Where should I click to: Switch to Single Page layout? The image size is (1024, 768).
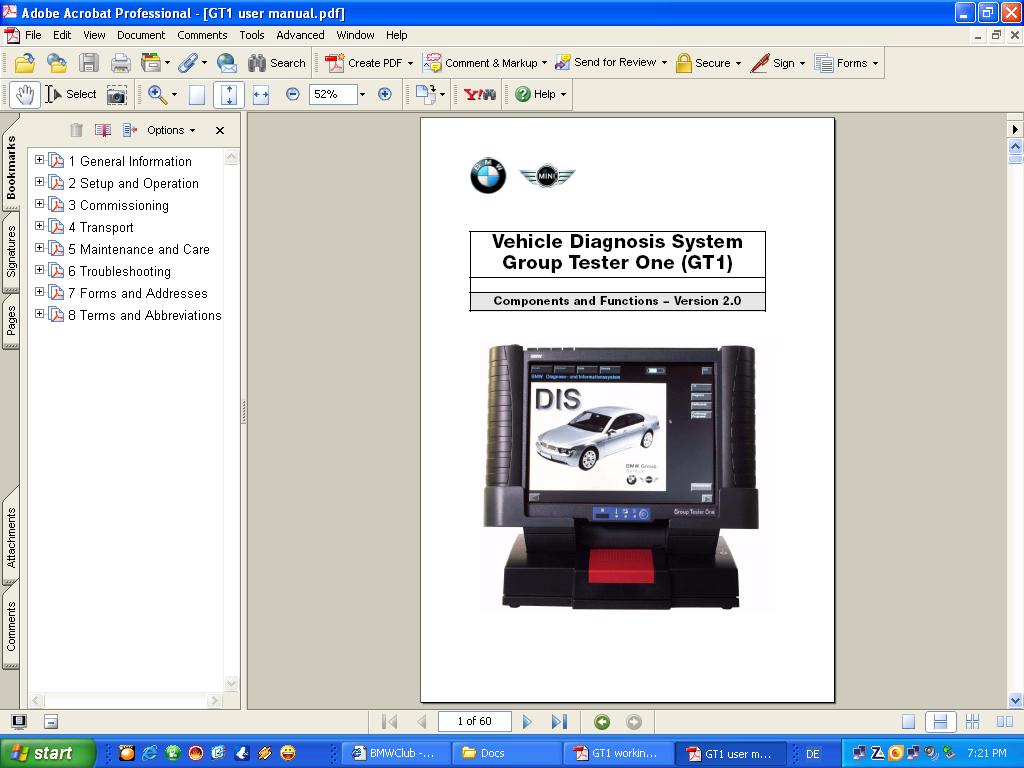[x=908, y=722]
